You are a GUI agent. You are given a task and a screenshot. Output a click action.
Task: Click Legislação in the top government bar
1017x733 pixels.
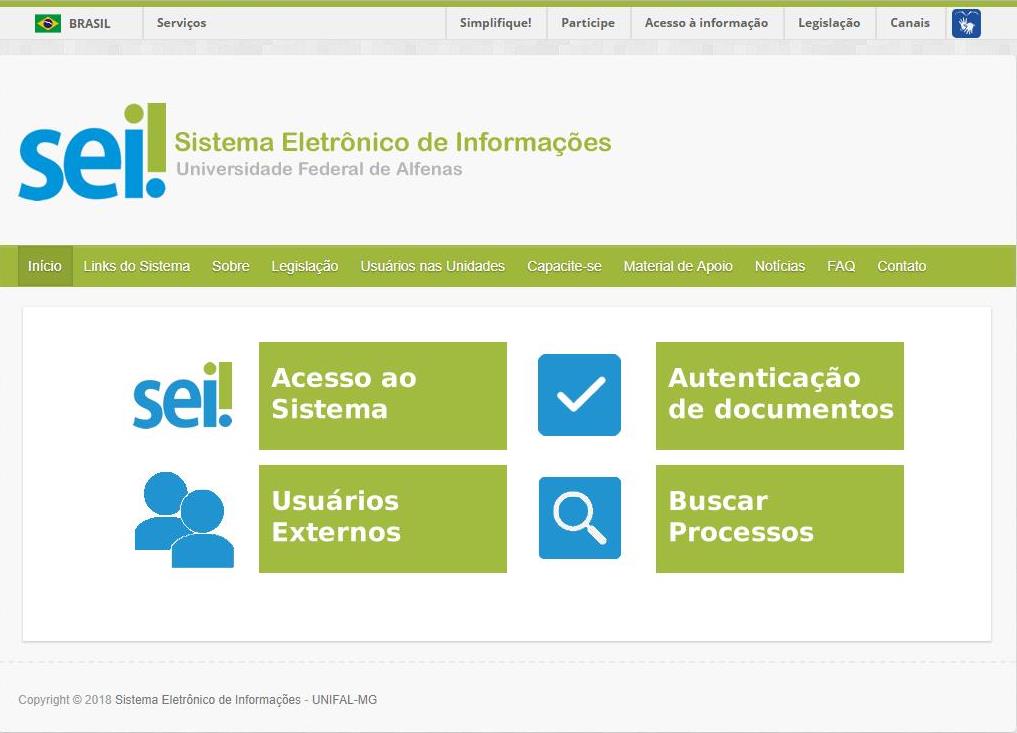click(829, 23)
